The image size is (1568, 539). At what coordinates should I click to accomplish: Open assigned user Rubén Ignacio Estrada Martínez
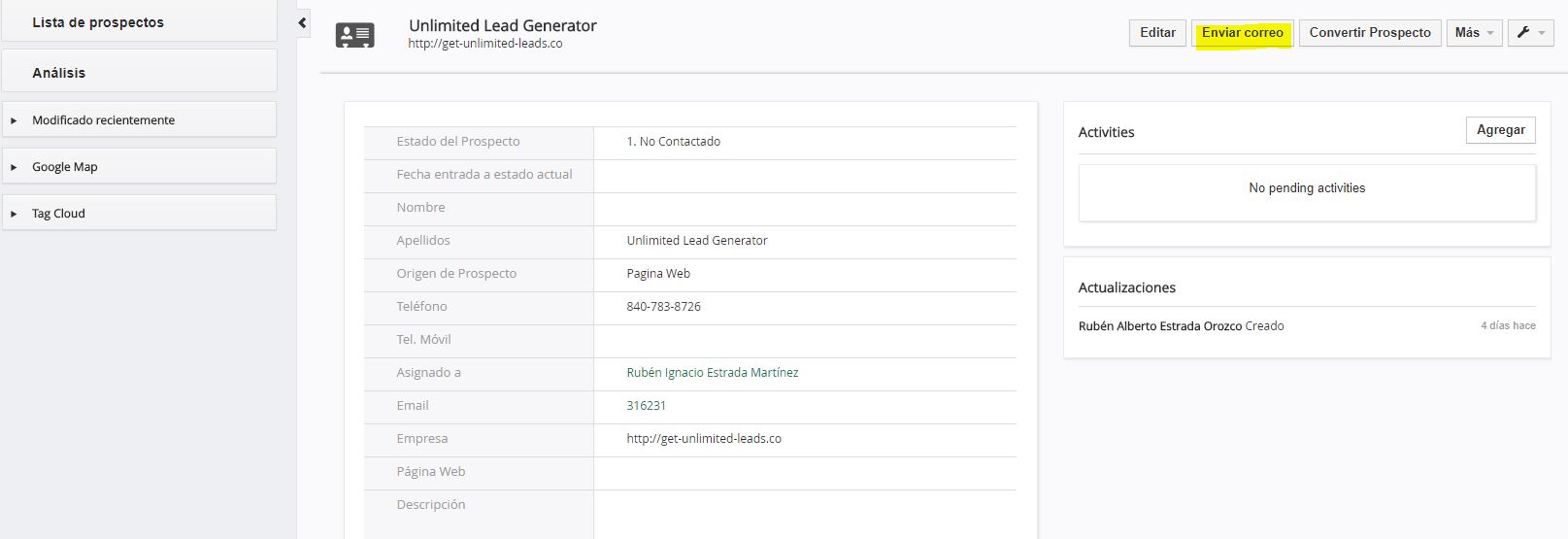pyautogui.click(x=713, y=373)
